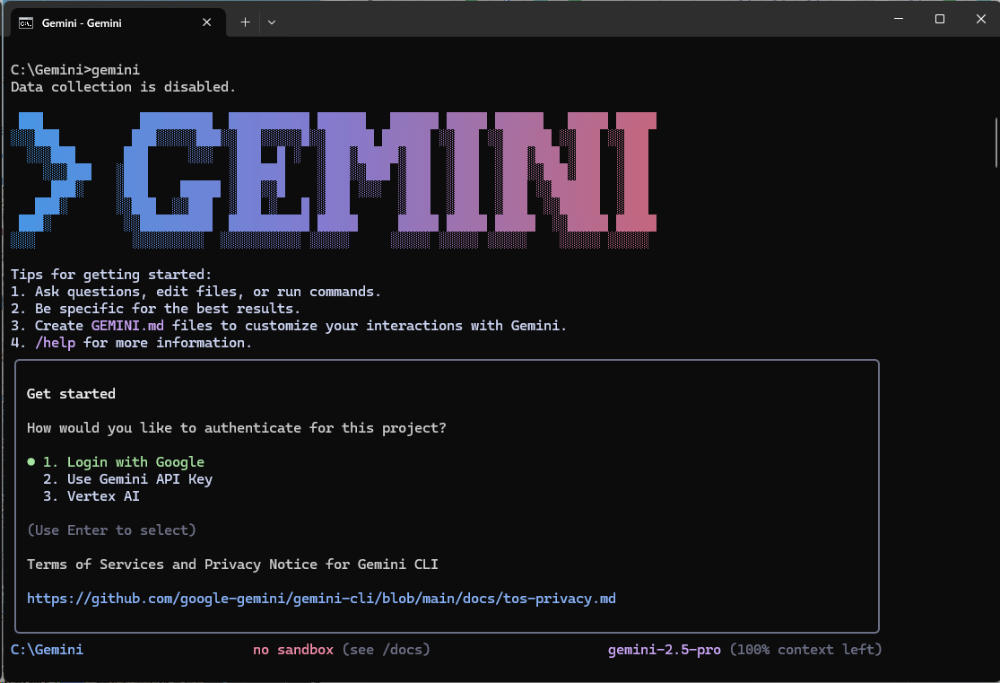The image size is (1000, 683).
Task: Click the C:\Gemini>gemini command line
Action: click(x=75, y=70)
